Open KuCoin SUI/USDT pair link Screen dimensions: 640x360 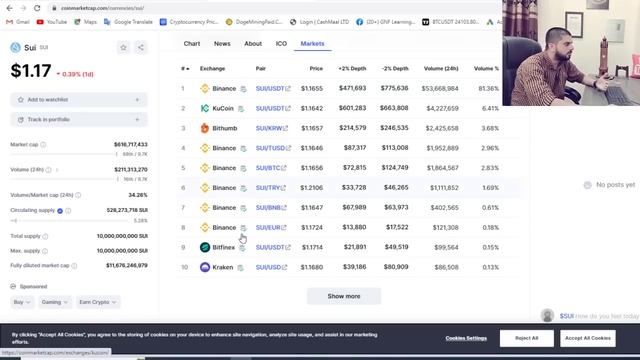click(273, 109)
